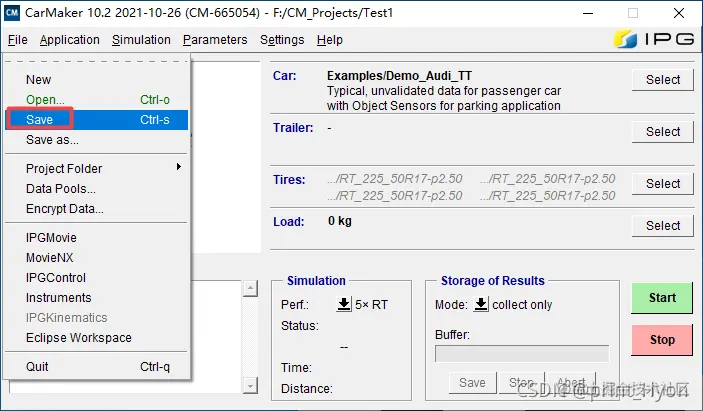Open the Help menu
The image size is (703, 411).
pyautogui.click(x=330, y=40)
